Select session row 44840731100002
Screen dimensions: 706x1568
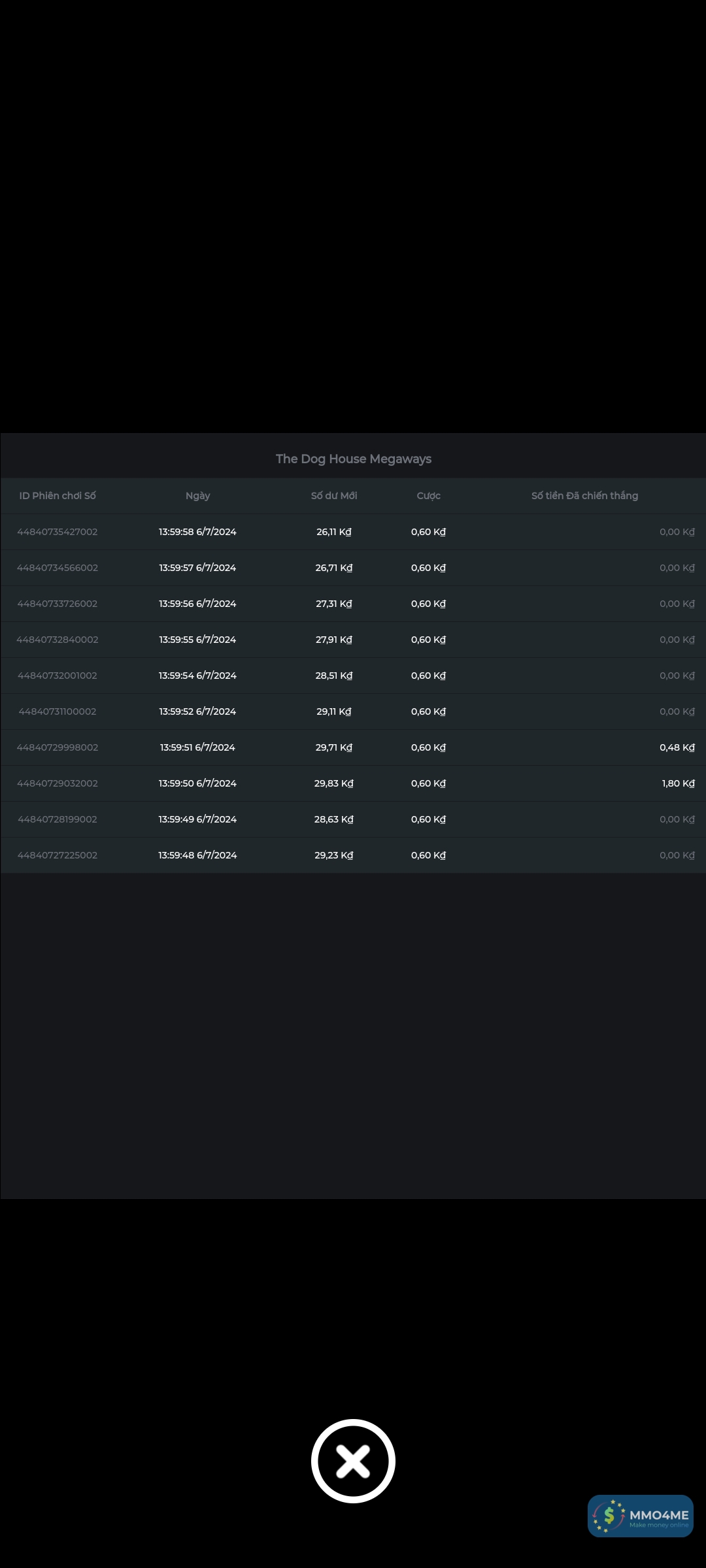tap(58, 711)
